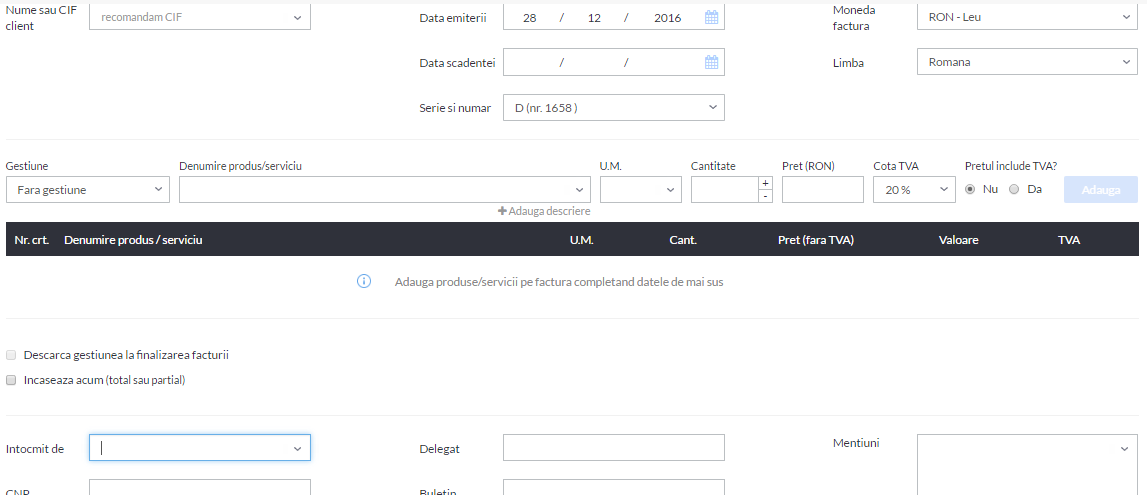
Task: Click the Pret (RON) input field
Action: [x=823, y=189]
